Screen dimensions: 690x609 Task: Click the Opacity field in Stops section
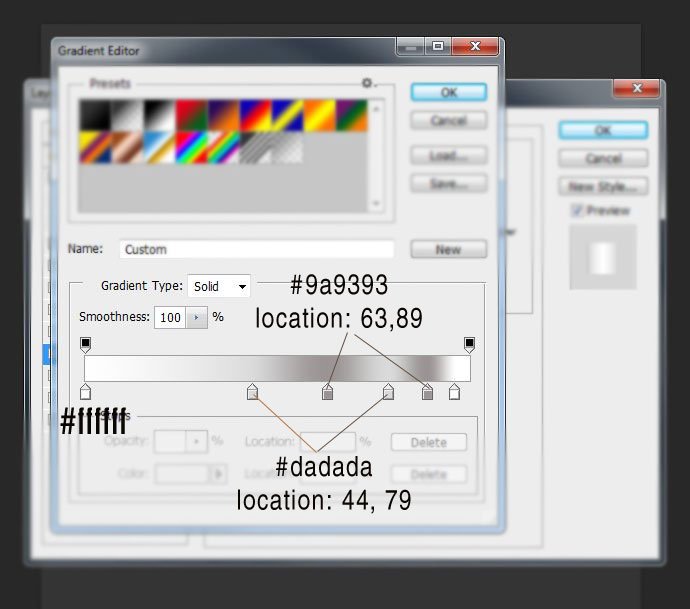[x=170, y=441]
